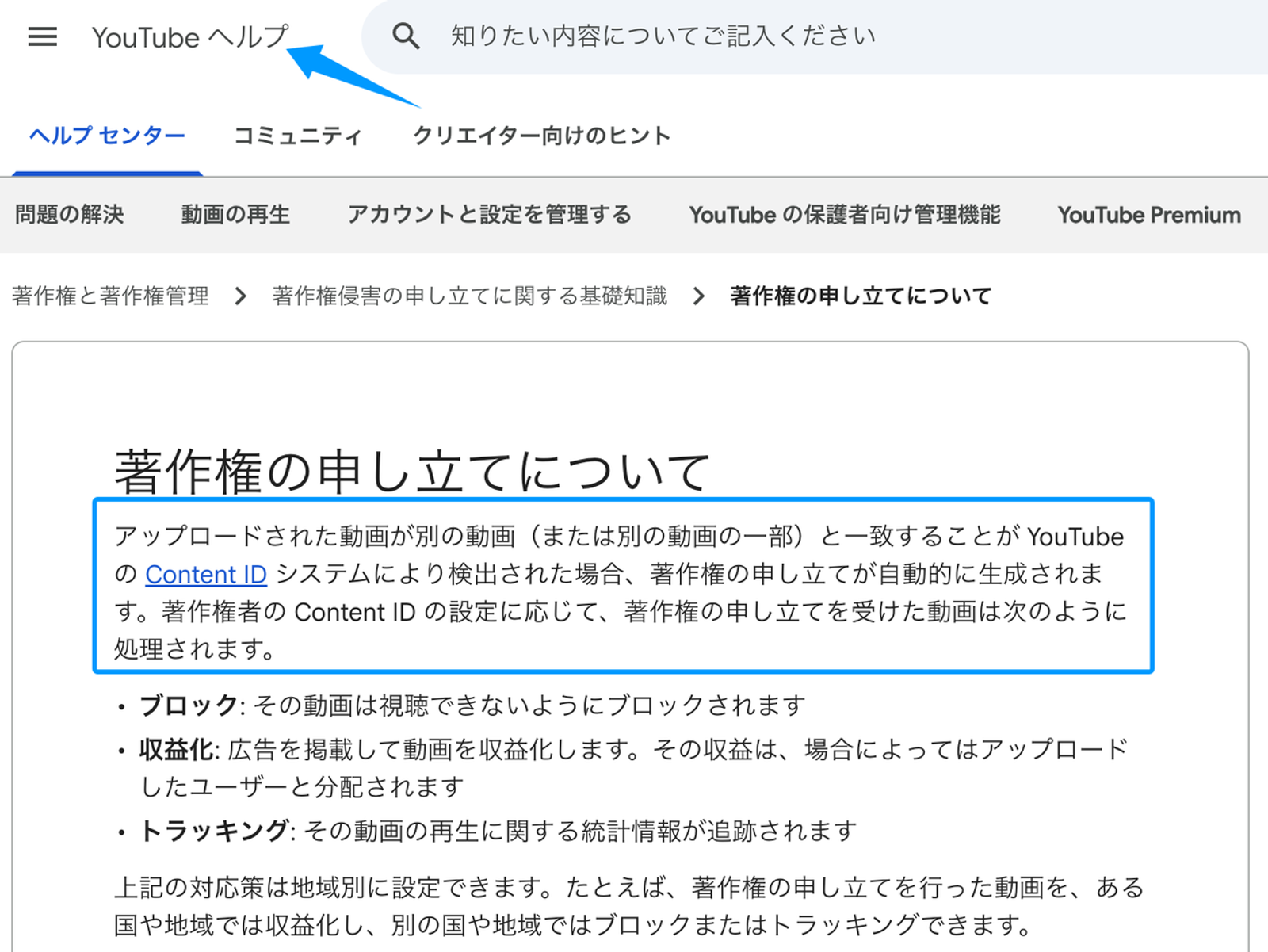Click the chevron after 著作権と著作権管理
1268x952 pixels.
click(241, 296)
